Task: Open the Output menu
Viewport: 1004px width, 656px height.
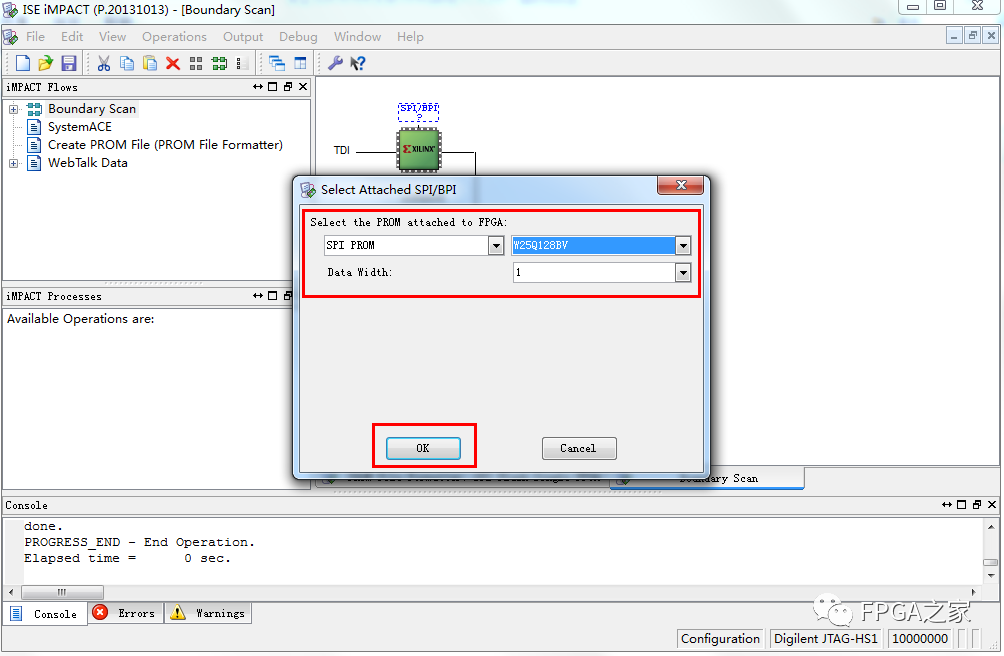Action: tap(243, 37)
